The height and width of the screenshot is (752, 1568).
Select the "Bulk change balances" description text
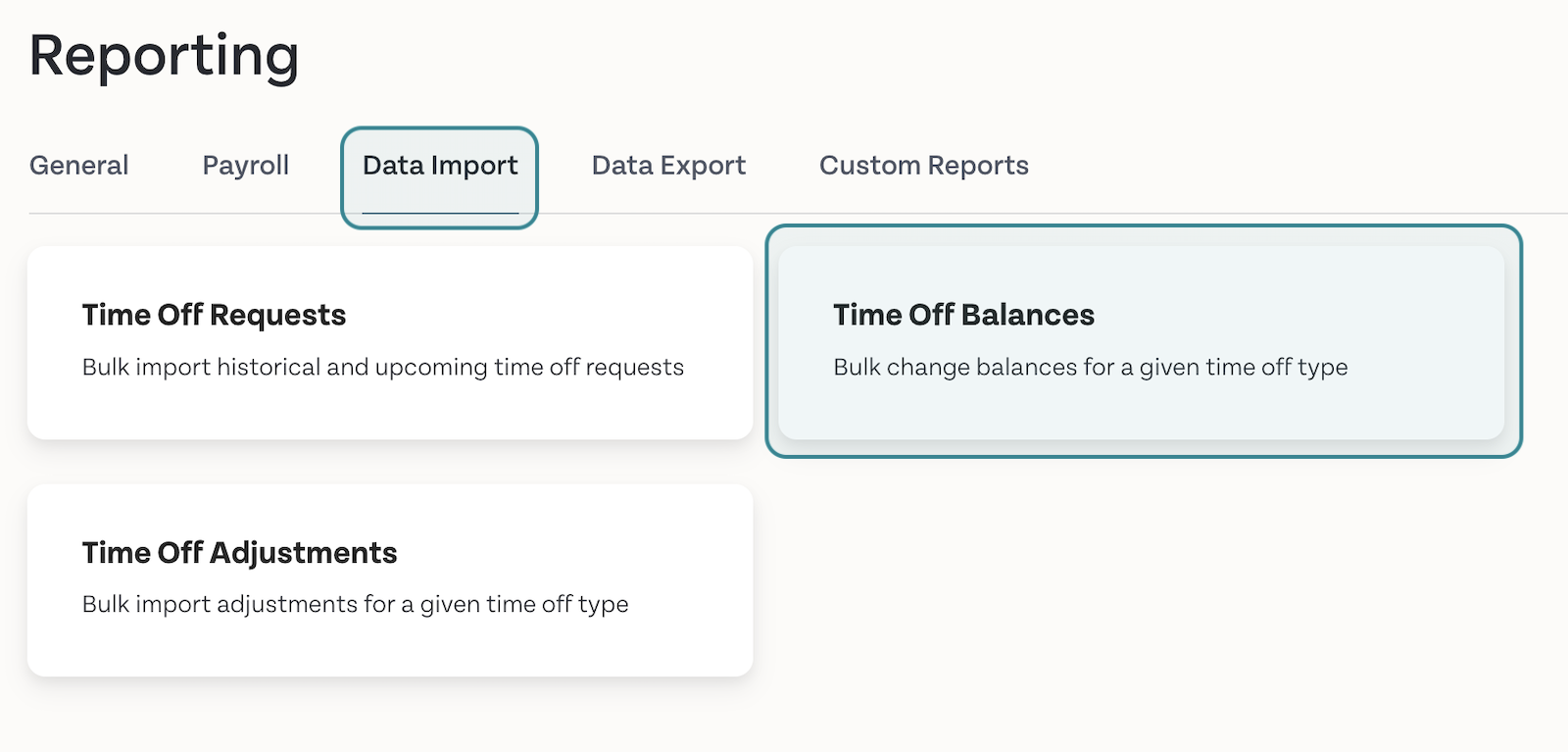point(1091,368)
